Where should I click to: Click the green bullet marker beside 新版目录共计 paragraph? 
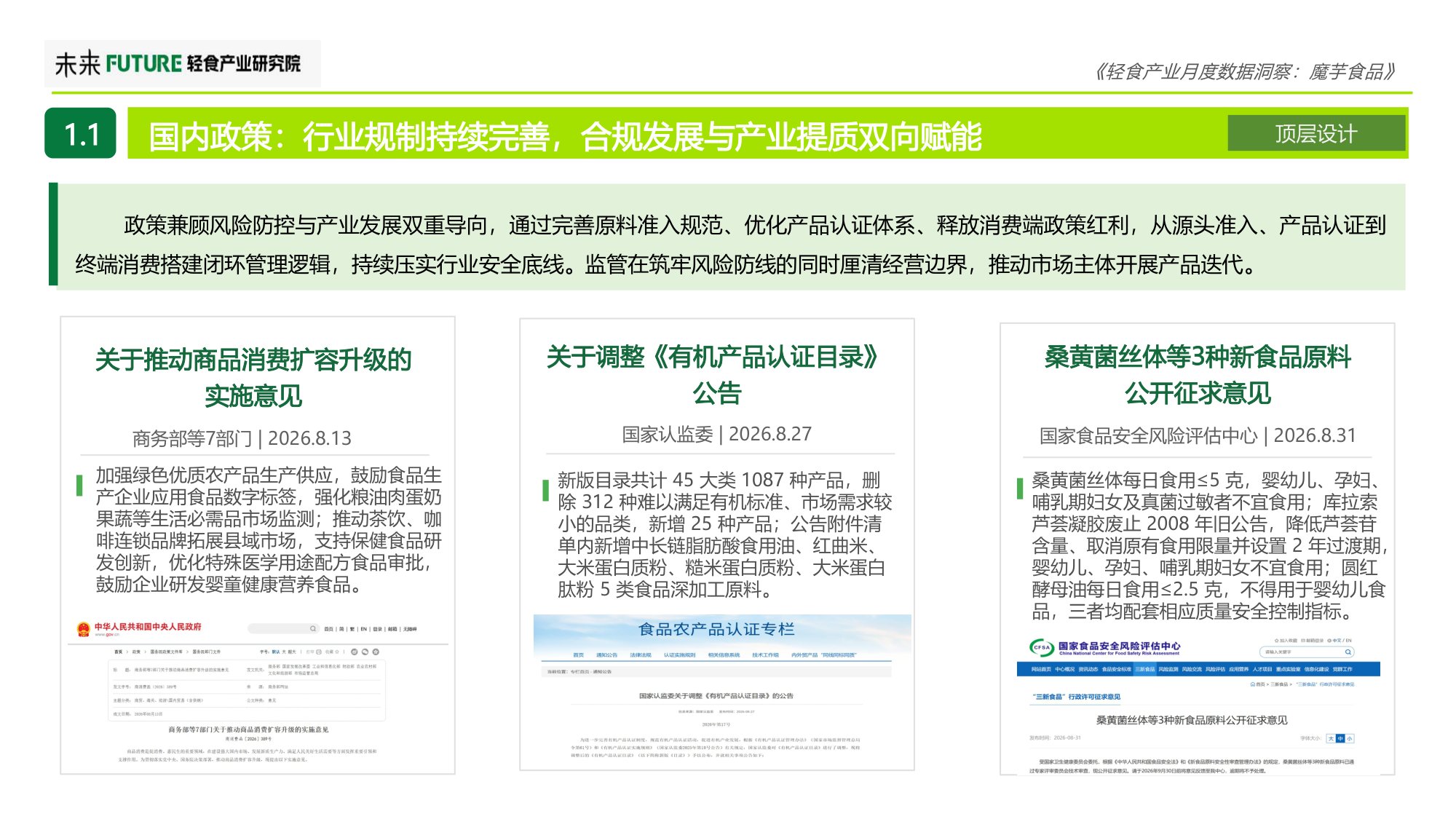click(545, 490)
